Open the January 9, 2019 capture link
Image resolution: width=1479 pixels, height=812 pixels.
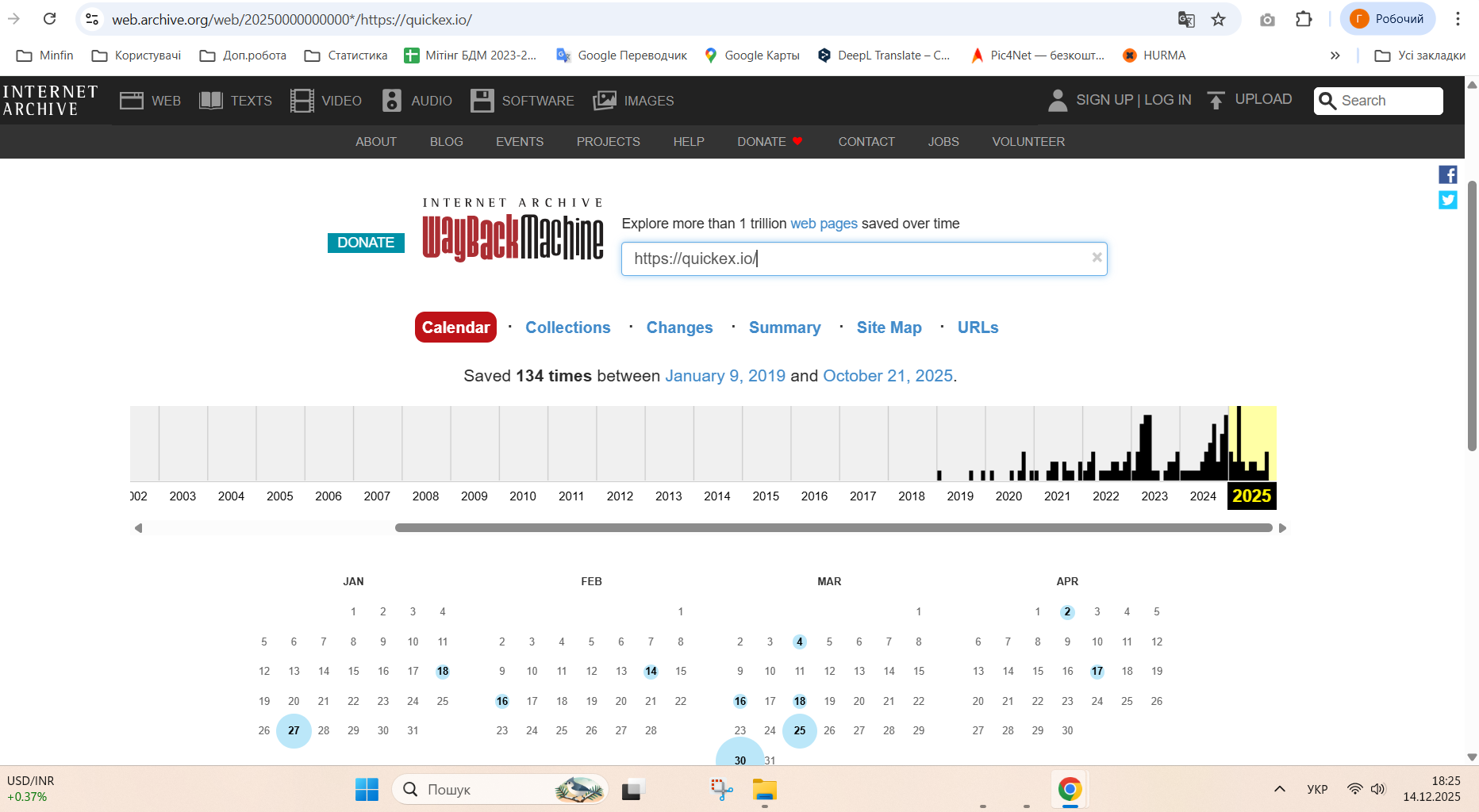(x=725, y=376)
